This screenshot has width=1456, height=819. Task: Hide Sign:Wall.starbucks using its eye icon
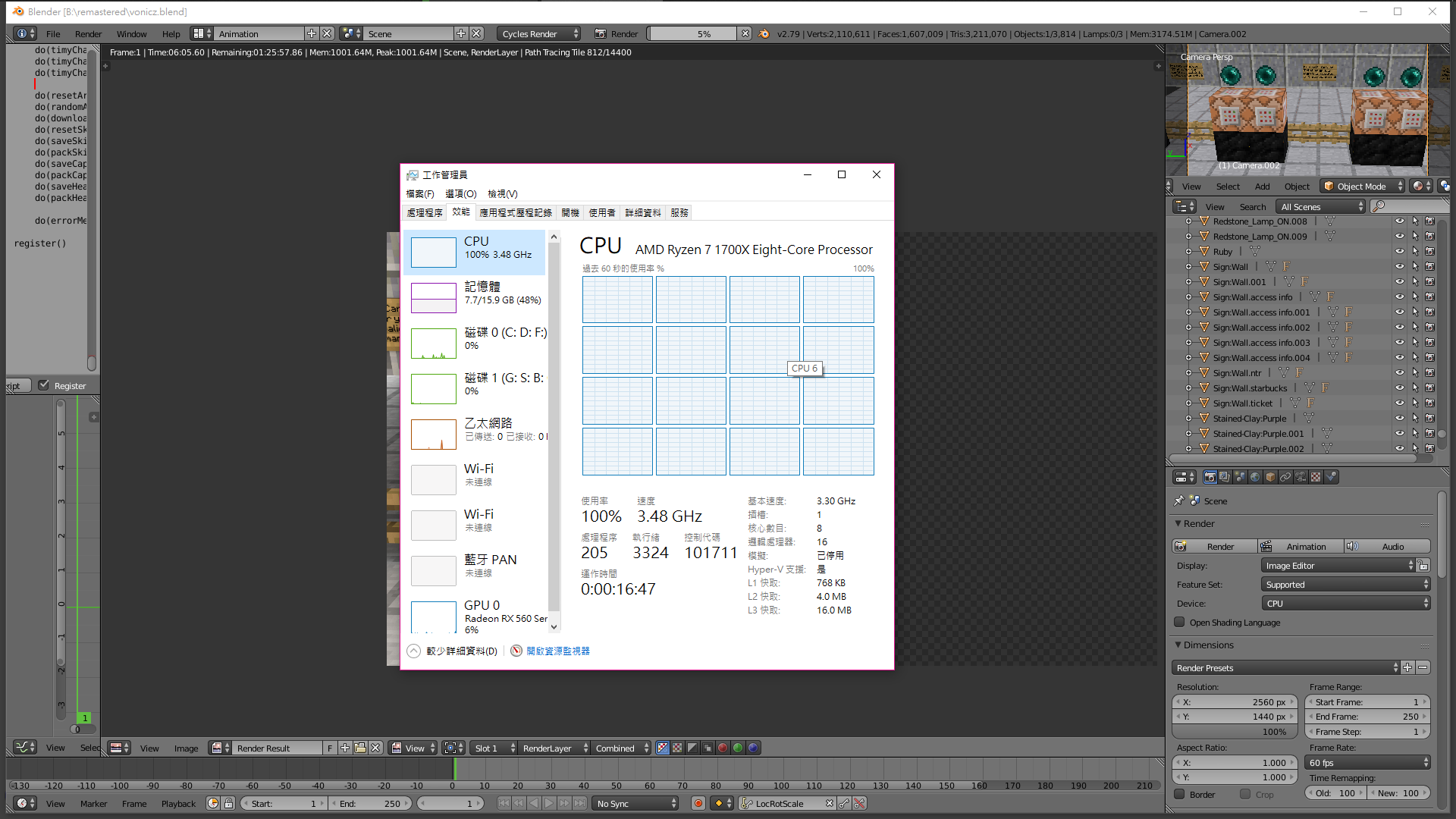coord(1400,388)
